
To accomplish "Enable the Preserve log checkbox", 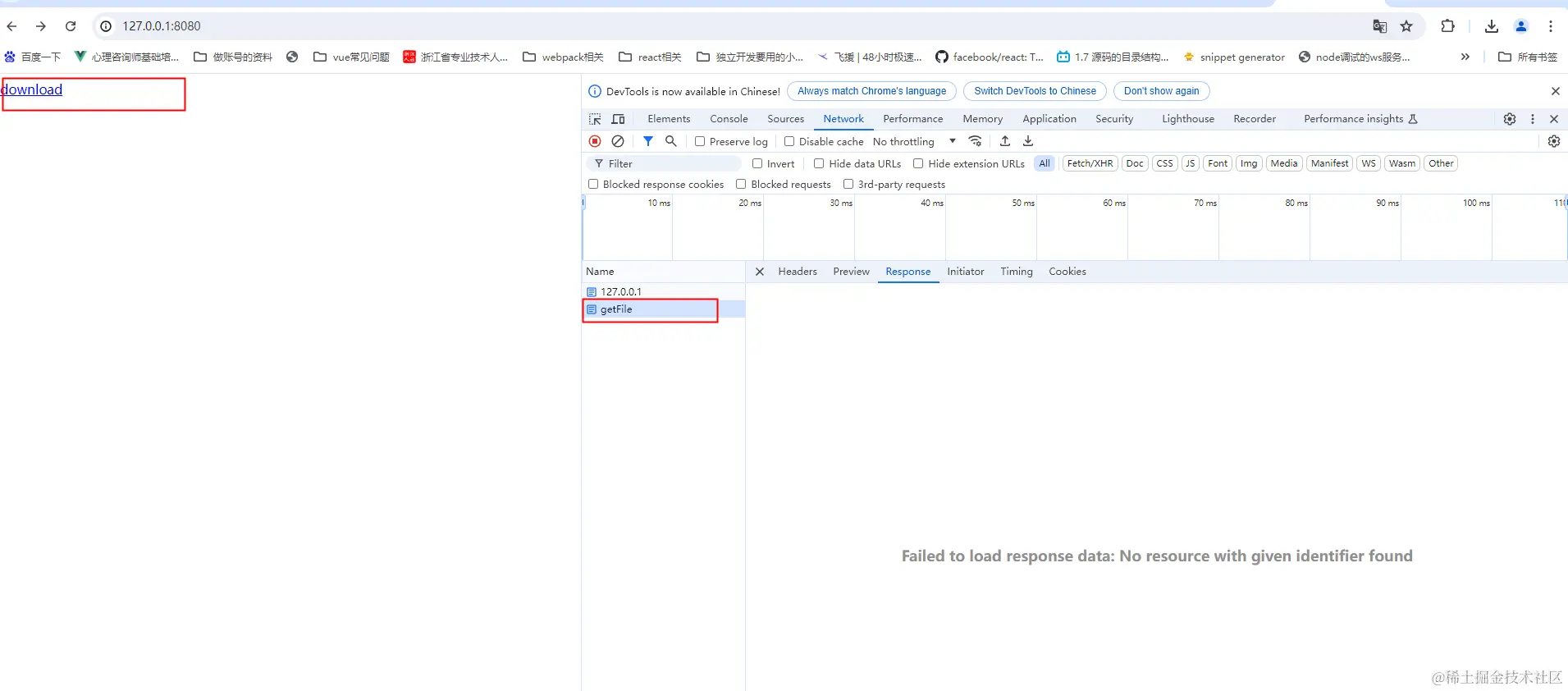I will [x=700, y=141].
